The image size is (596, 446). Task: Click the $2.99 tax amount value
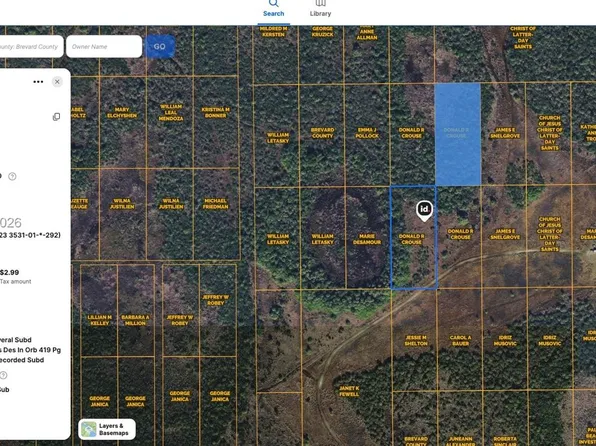click(x=10, y=272)
